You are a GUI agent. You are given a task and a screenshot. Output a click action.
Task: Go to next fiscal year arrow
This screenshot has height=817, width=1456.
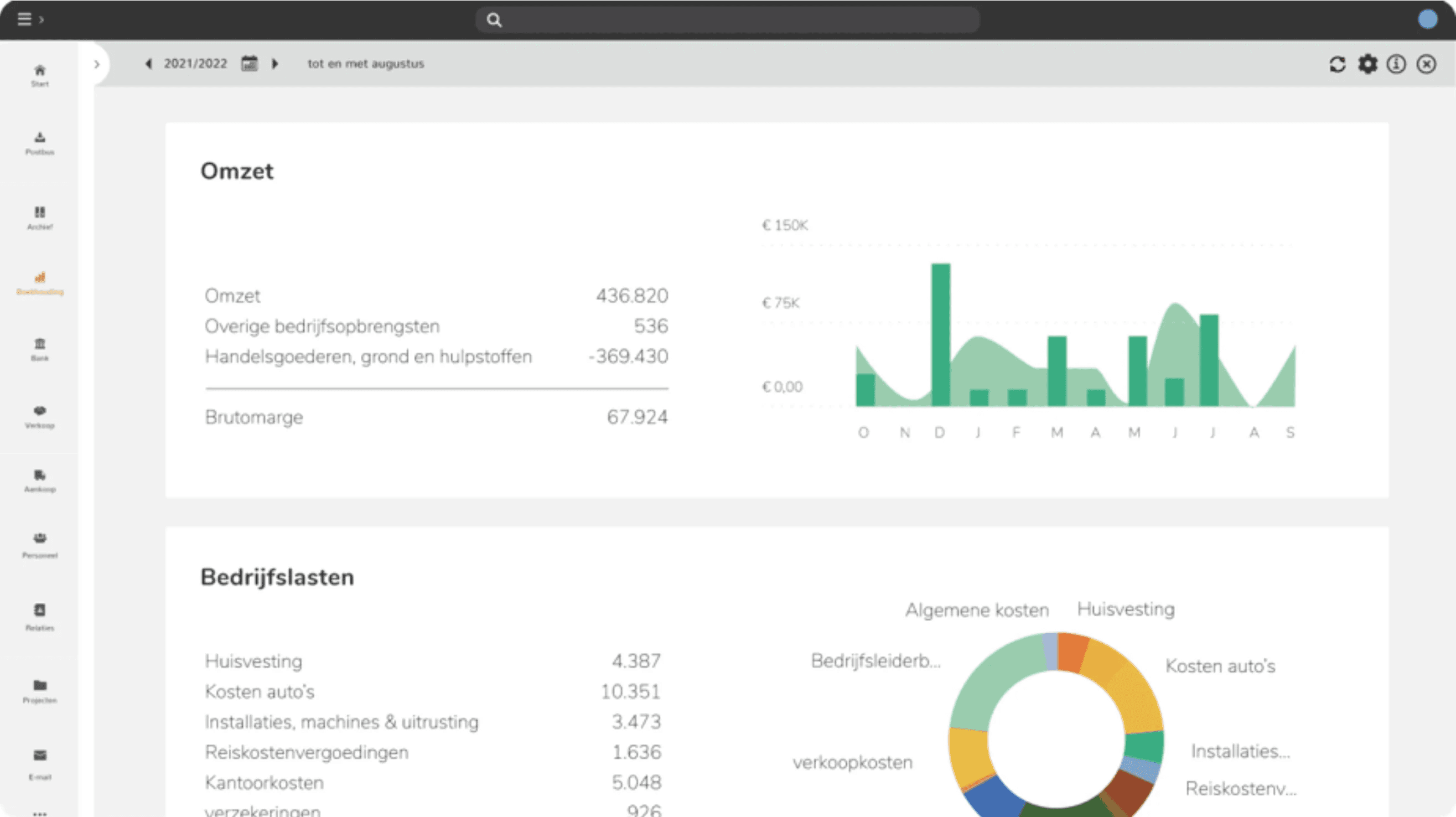click(x=275, y=64)
